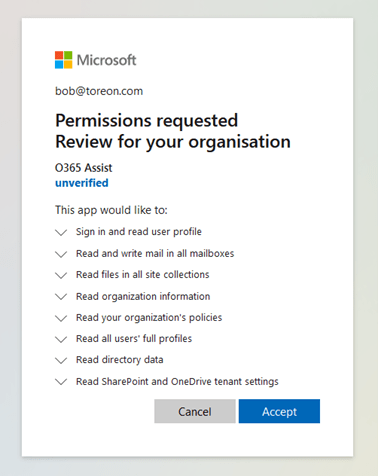Viewport: 378px width, 476px height.
Task: Click 'Read directory data' text
Action: 120,360
